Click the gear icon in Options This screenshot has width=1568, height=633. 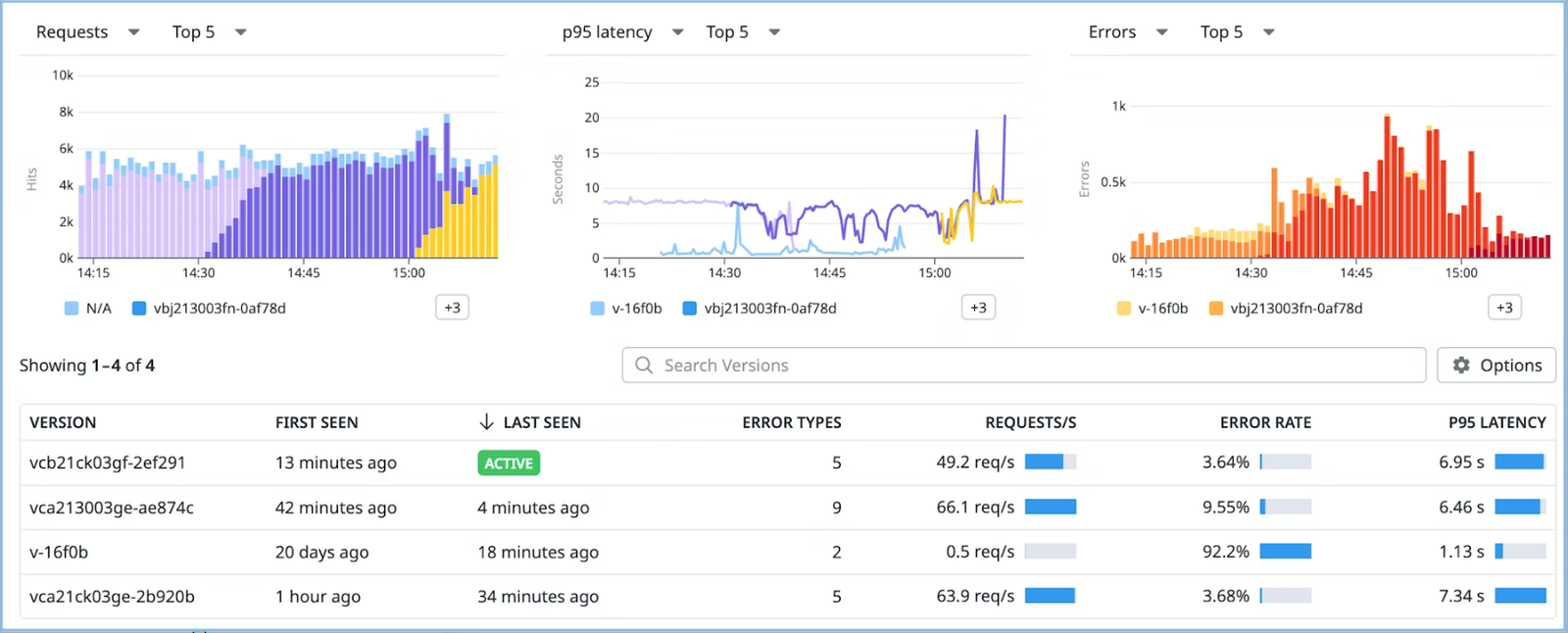coord(1461,365)
